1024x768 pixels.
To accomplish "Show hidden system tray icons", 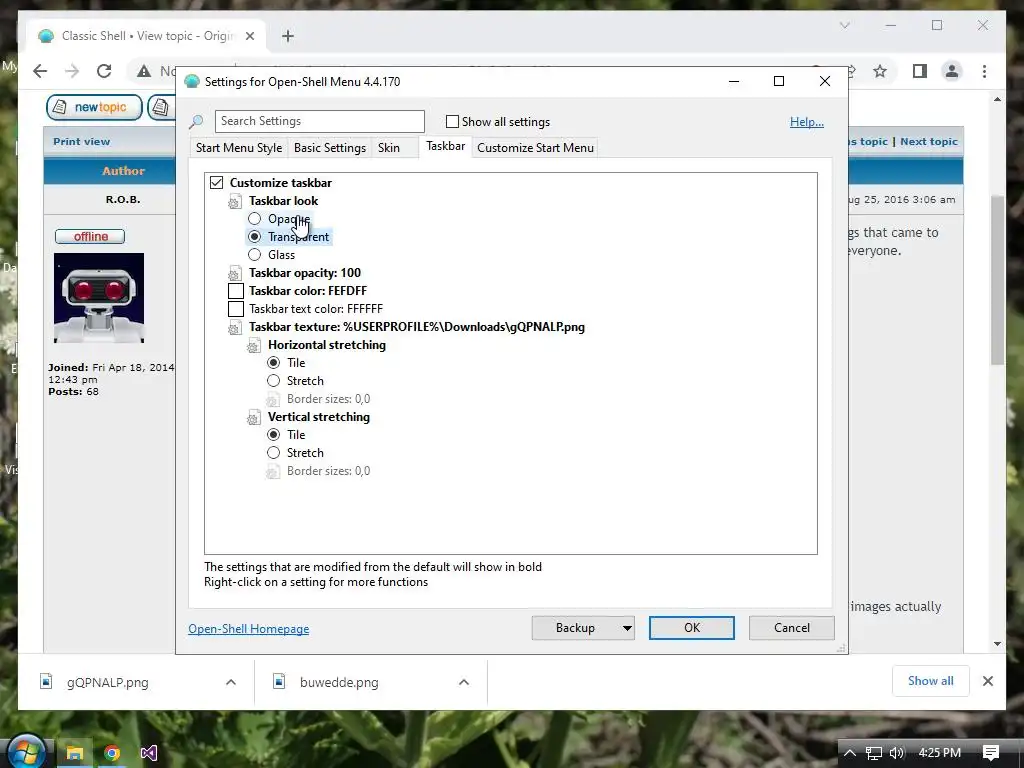I will click(849, 753).
